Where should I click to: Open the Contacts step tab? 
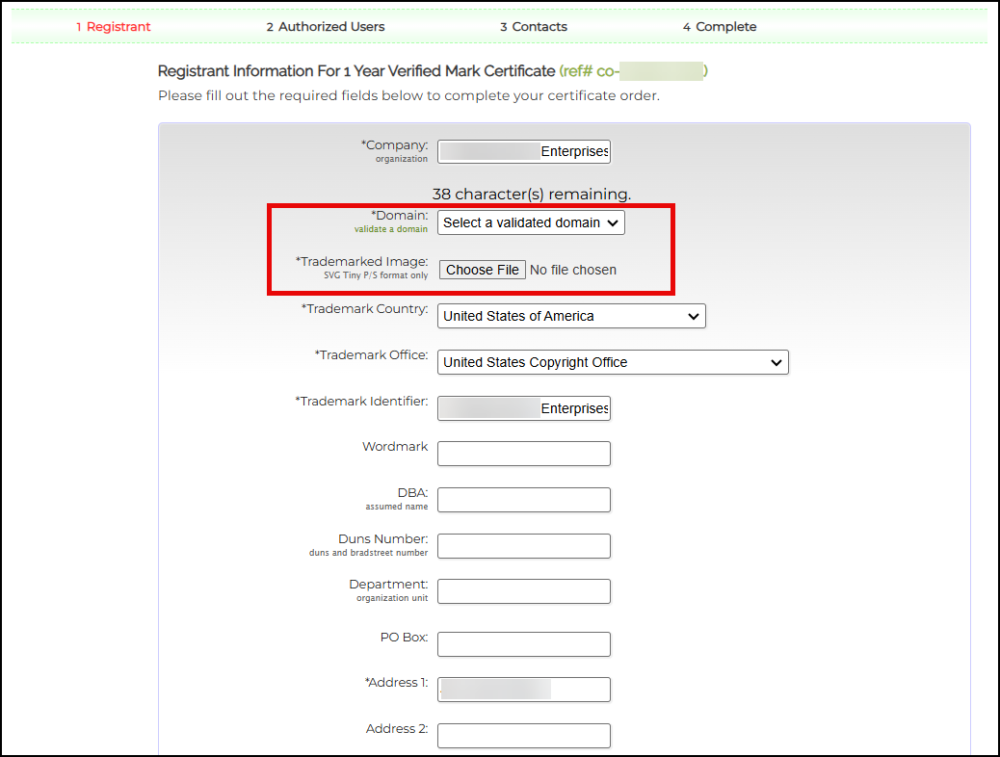click(533, 27)
